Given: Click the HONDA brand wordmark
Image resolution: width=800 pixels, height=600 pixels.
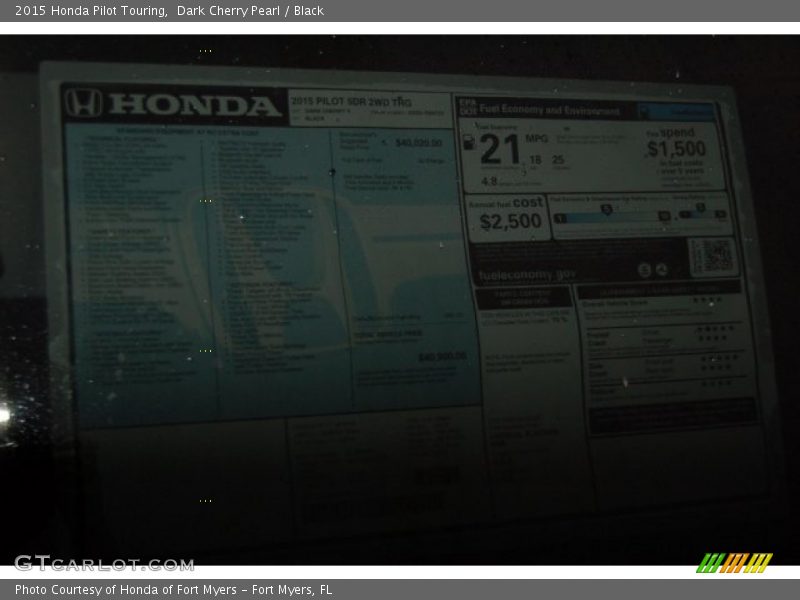Looking at the screenshot, I should pyautogui.click(x=195, y=105).
